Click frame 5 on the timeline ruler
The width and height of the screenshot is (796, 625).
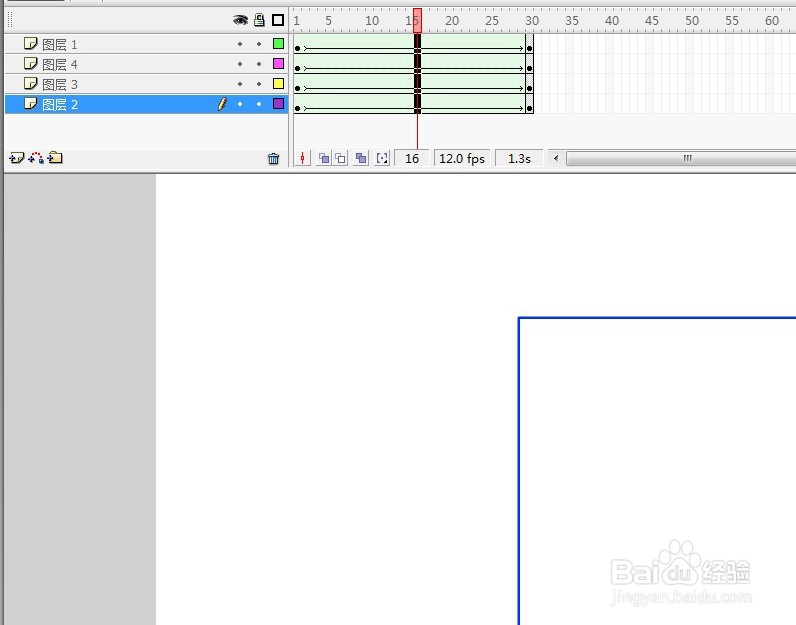pos(328,20)
